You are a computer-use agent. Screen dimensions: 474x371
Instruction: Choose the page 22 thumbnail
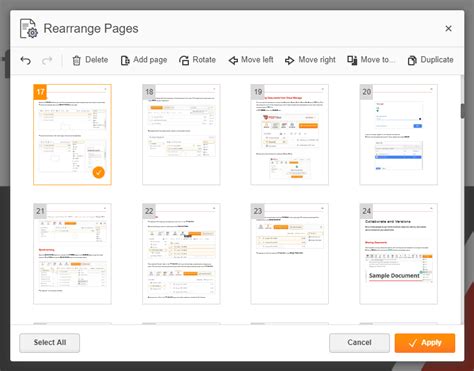pos(181,254)
